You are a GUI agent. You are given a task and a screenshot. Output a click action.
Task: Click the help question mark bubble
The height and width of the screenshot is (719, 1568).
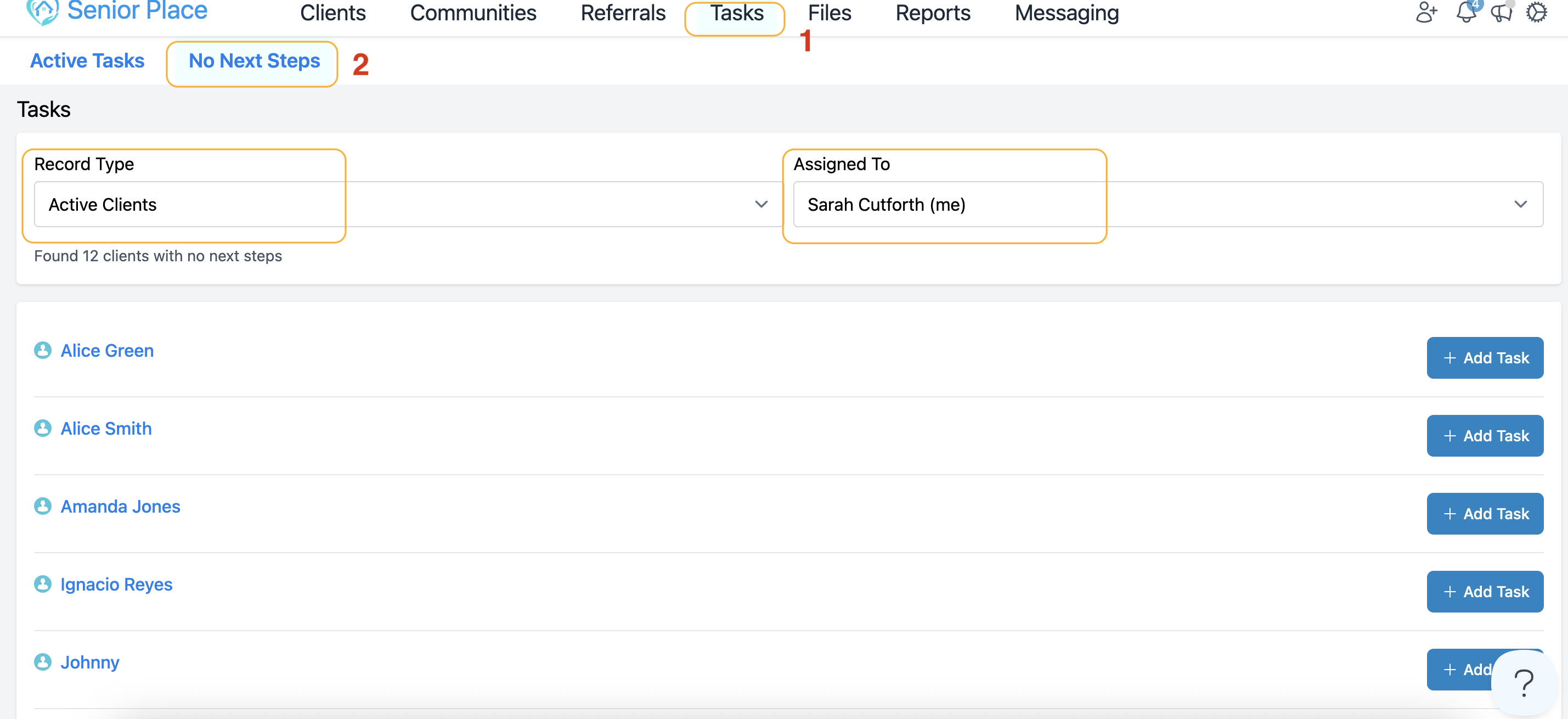(1524, 682)
